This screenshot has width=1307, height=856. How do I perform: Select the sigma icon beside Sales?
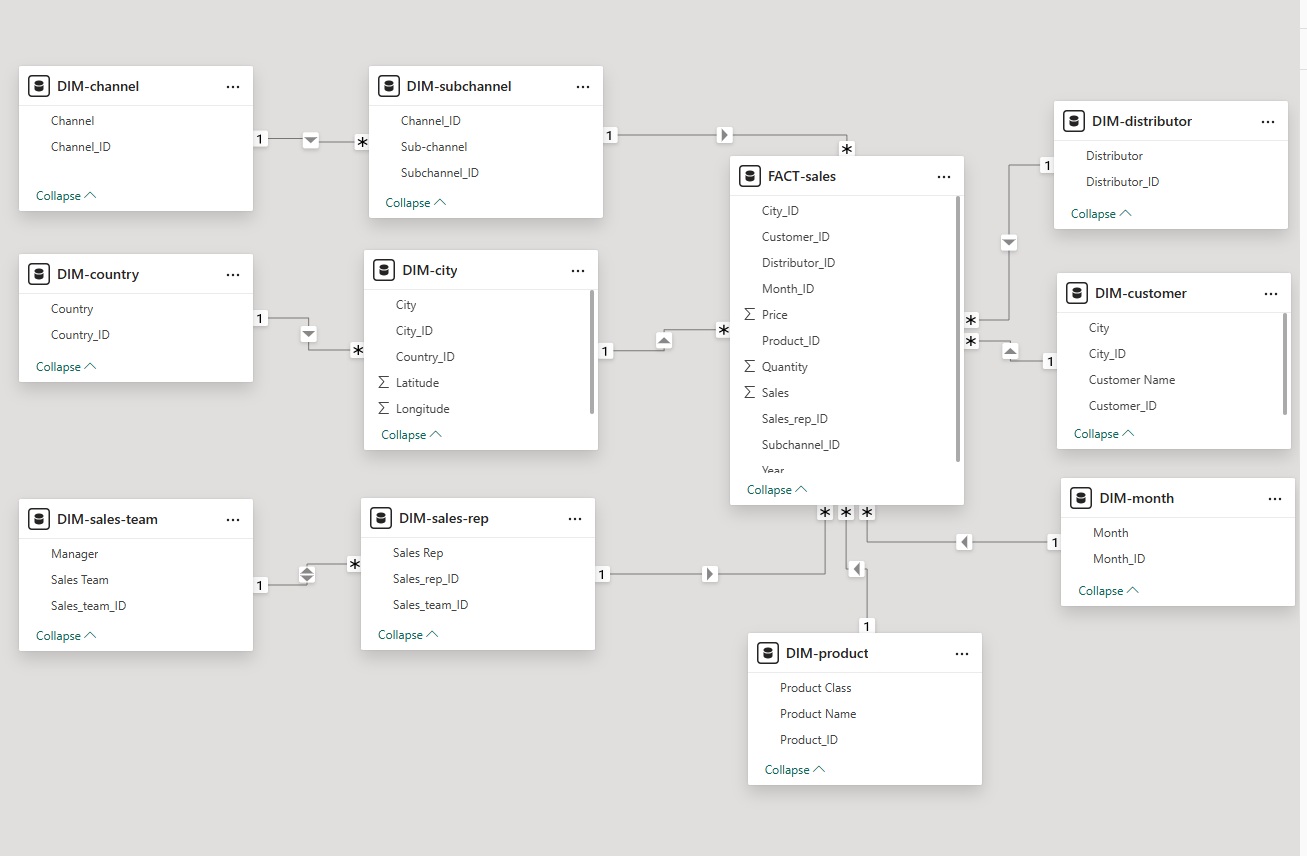click(748, 392)
